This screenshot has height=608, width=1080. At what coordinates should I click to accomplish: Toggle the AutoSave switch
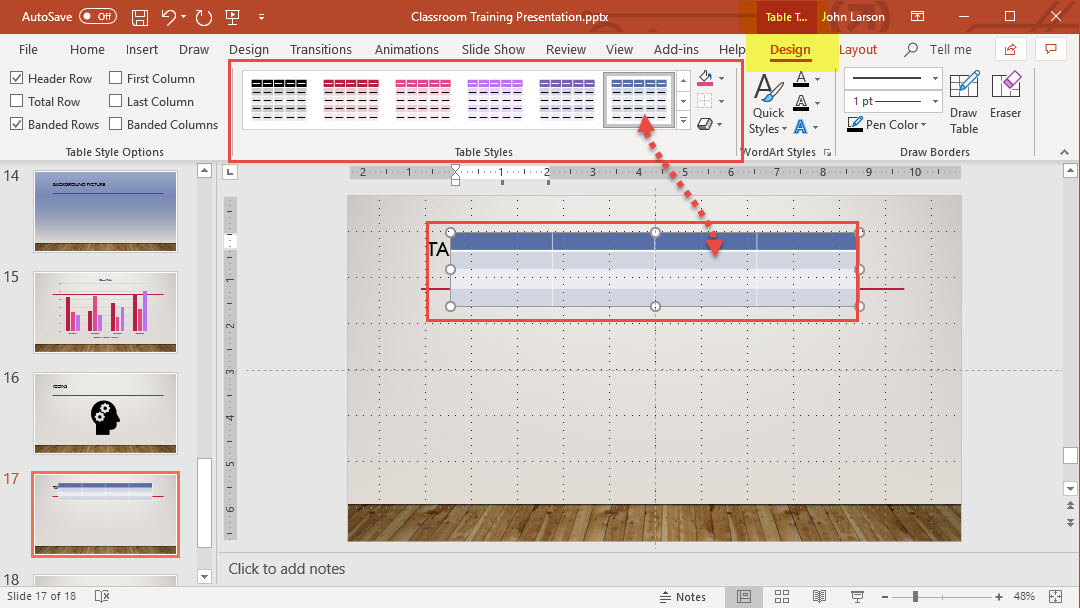pos(97,17)
